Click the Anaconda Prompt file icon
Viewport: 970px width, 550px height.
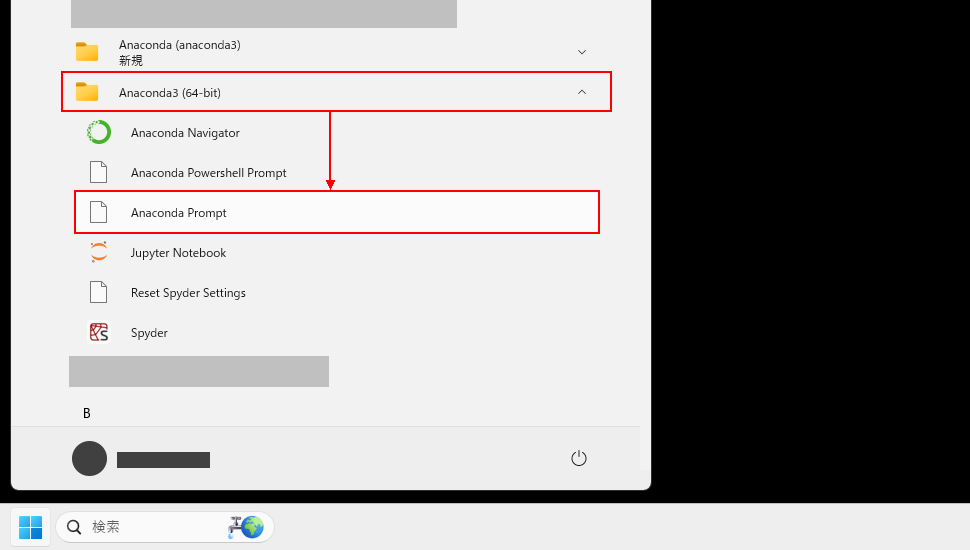(x=98, y=212)
